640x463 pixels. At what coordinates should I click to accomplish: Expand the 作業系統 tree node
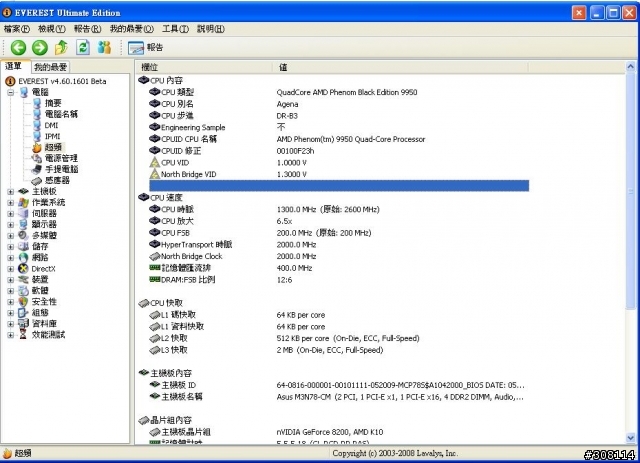11,203
